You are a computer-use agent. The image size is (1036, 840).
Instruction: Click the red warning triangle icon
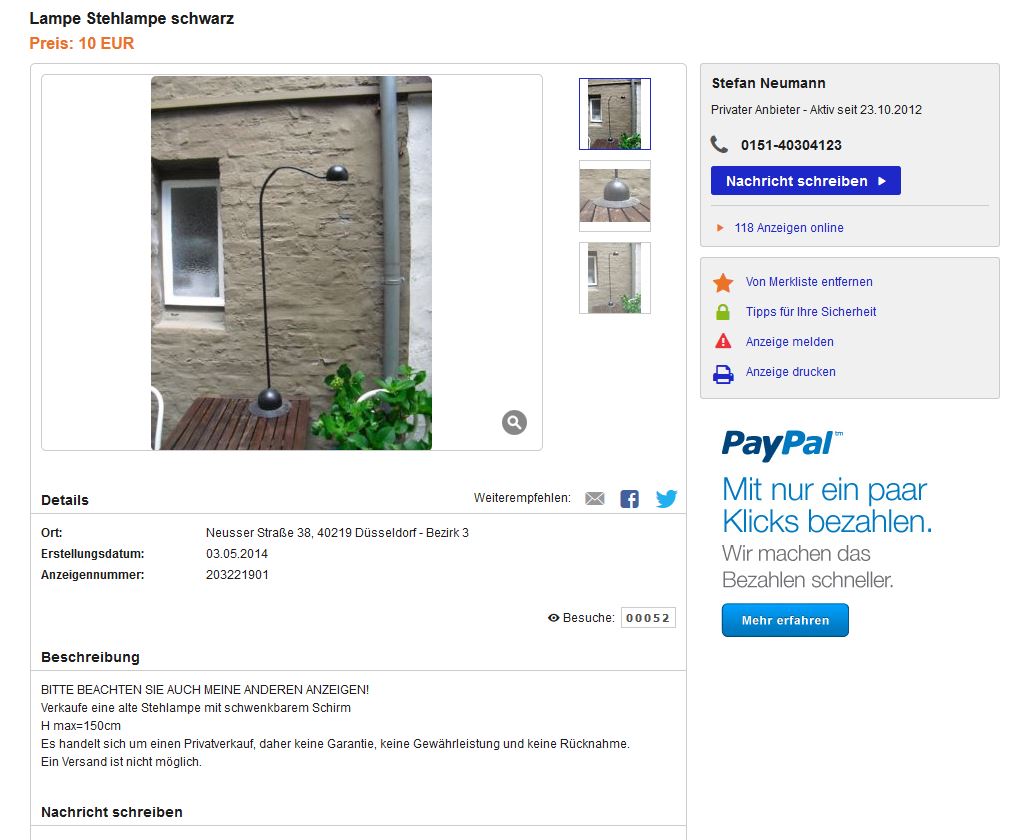pos(723,342)
